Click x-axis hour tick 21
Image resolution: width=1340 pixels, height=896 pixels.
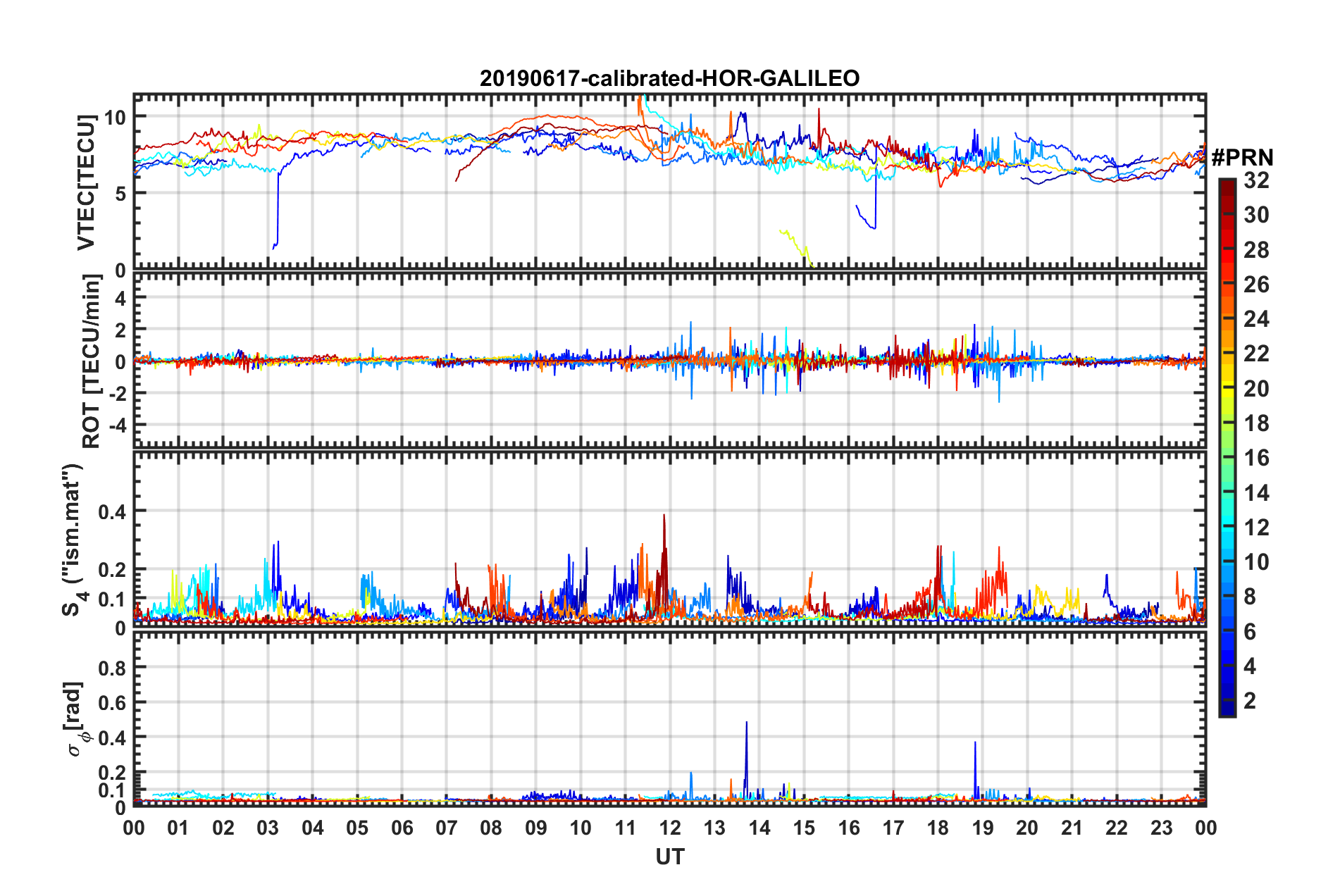pyautogui.click(x=1072, y=828)
